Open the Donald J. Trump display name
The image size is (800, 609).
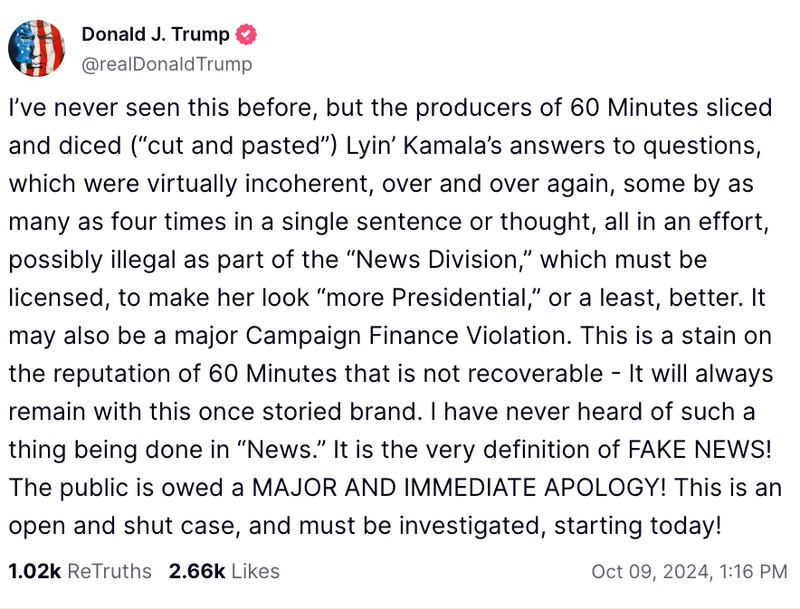pos(155,35)
